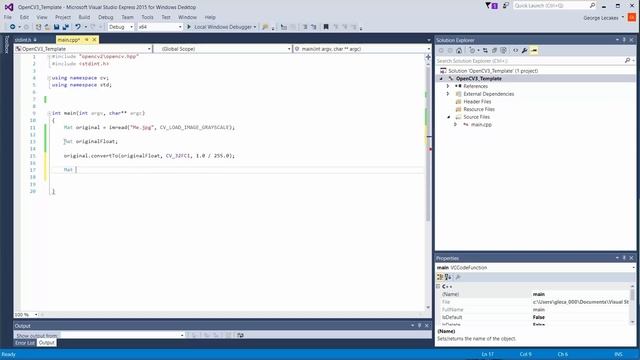The height and width of the screenshot is (360, 640).
Task: Click the New Project toolbar icon
Action: coord(38,27)
